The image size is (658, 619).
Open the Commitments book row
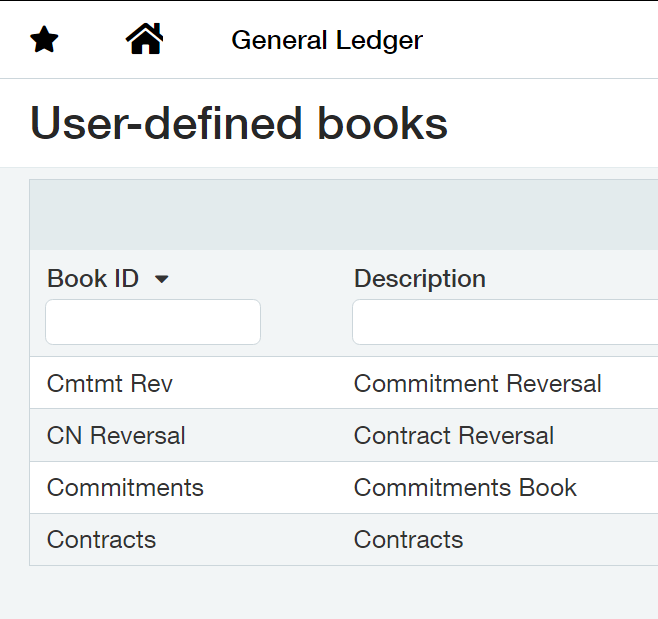point(344,487)
